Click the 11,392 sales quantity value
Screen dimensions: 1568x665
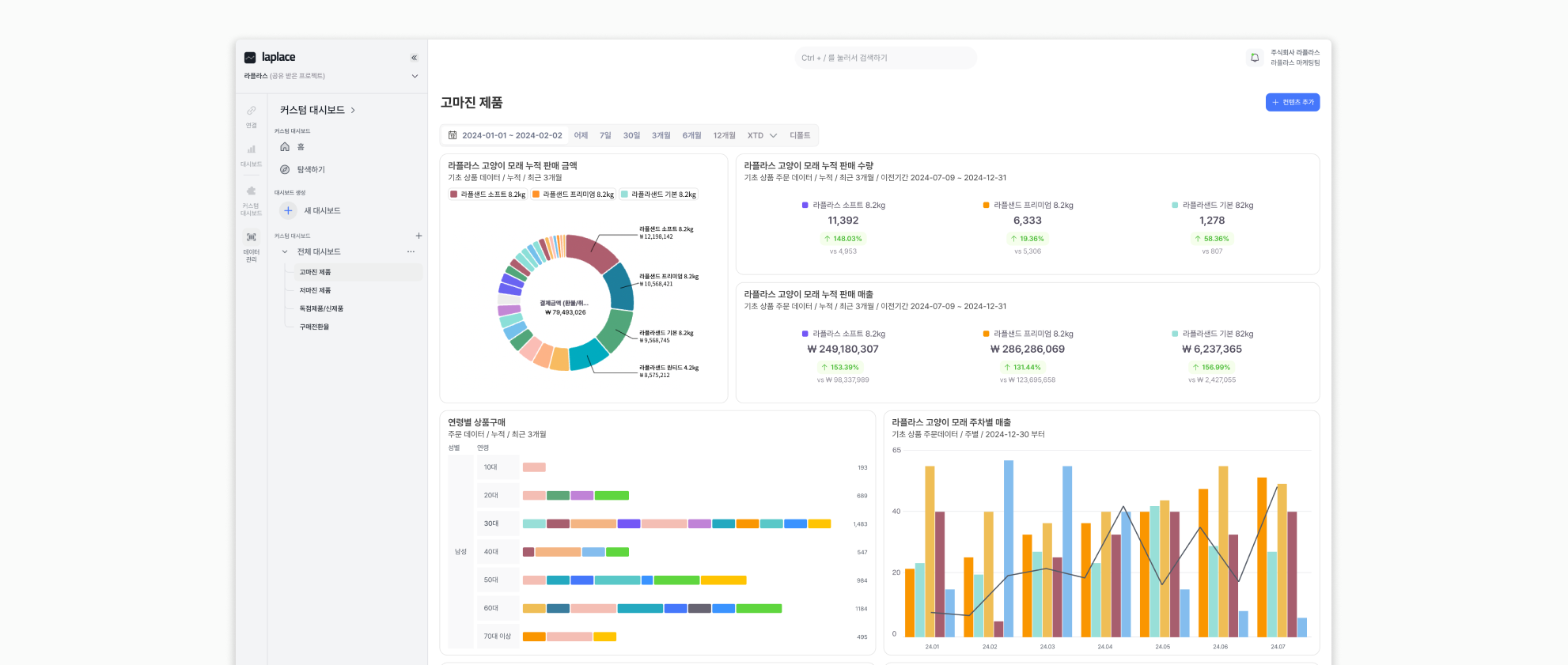point(843,221)
